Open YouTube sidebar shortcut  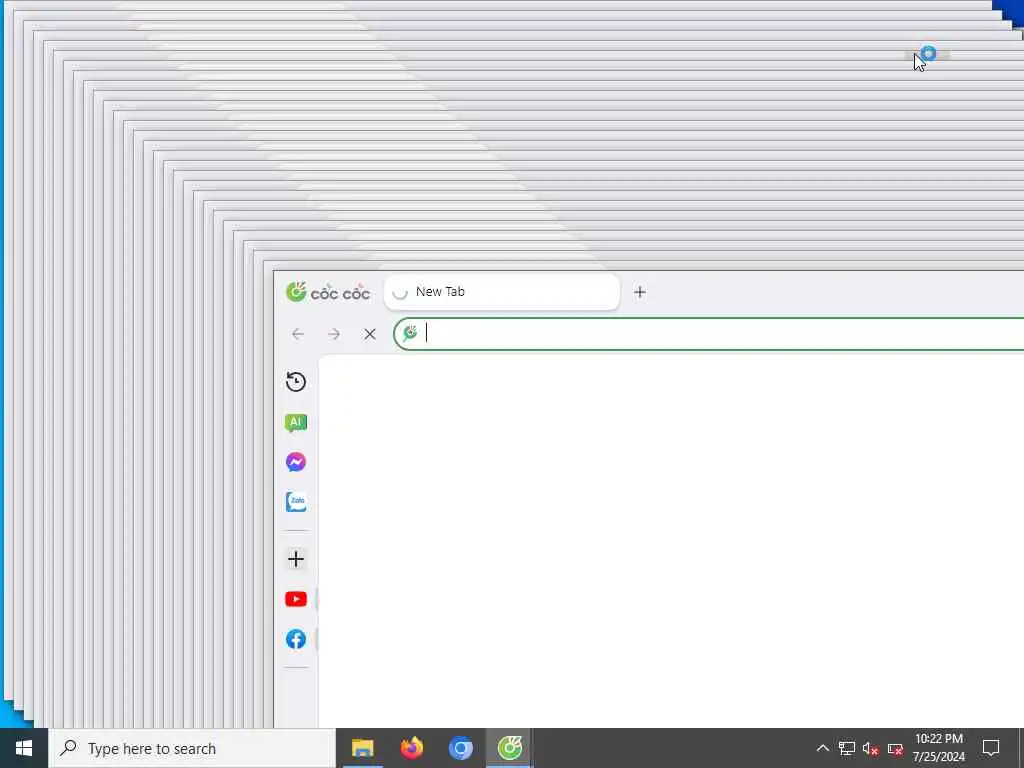(296, 599)
